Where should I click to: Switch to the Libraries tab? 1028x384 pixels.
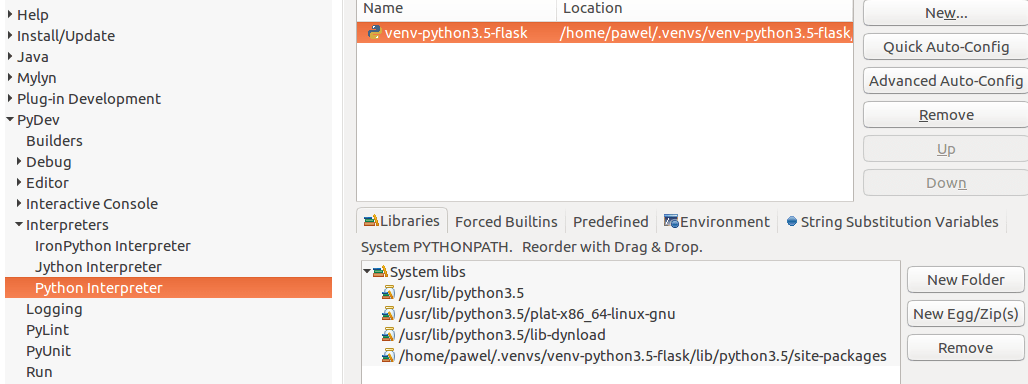[x=402, y=221]
